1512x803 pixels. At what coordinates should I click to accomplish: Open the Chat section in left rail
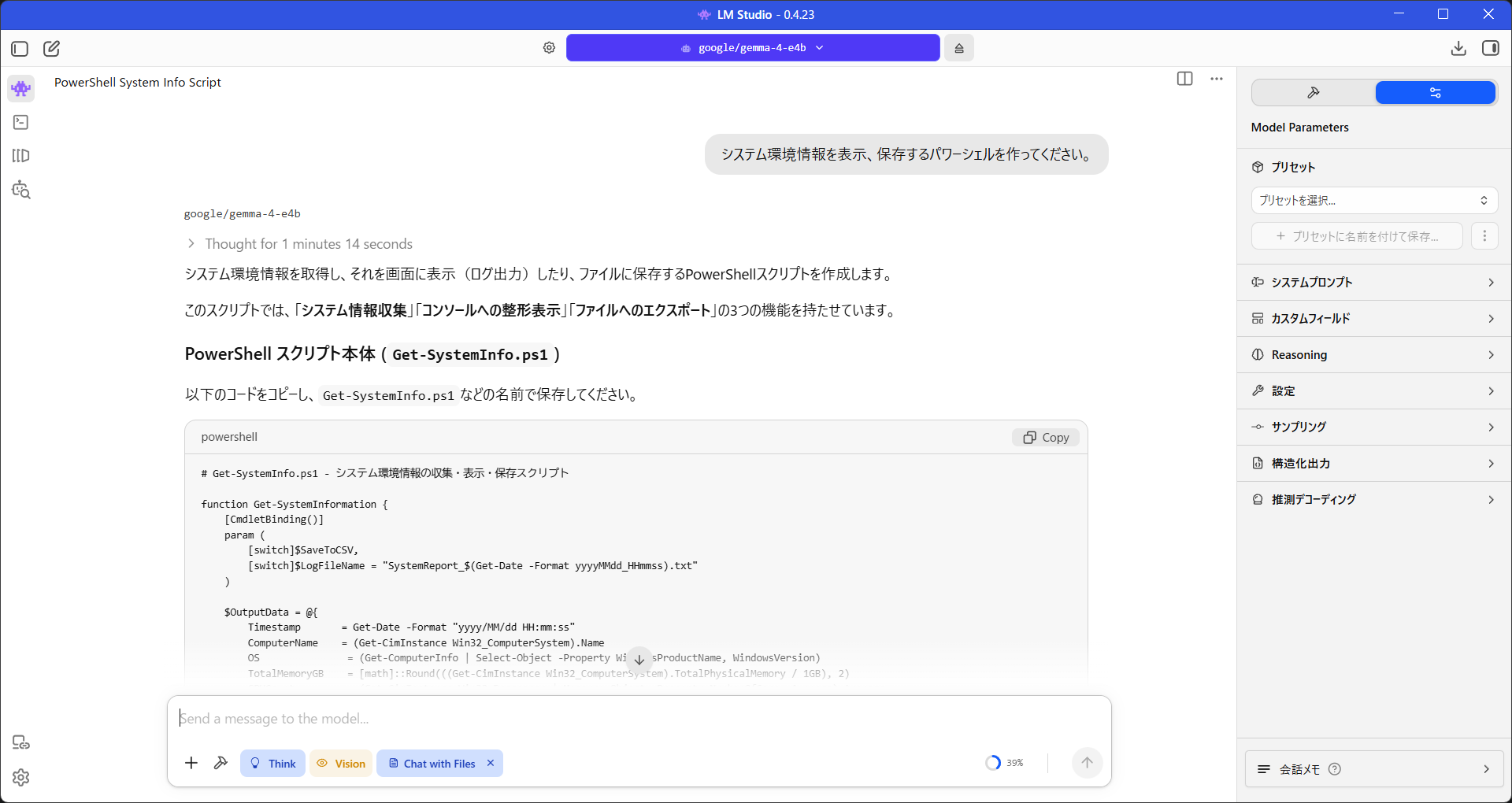(x=21, y=88)
